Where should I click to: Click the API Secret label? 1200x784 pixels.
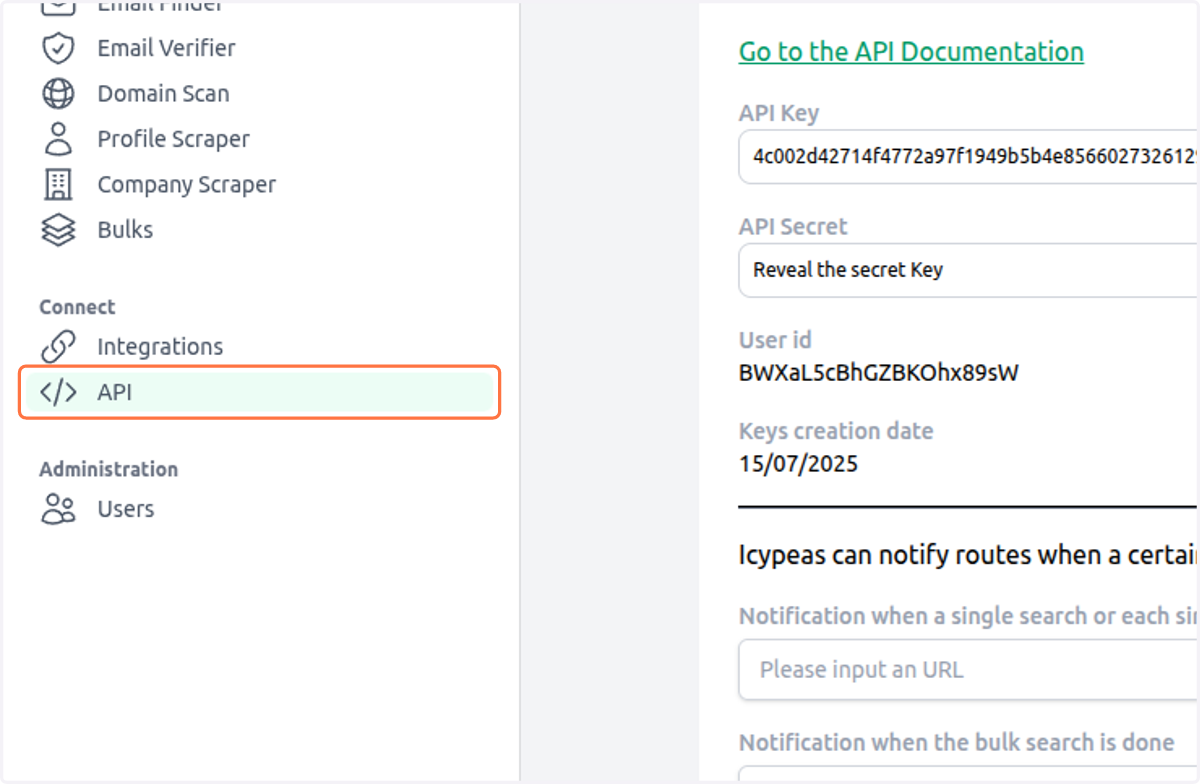pyautogui.click(x=793, y=227)
